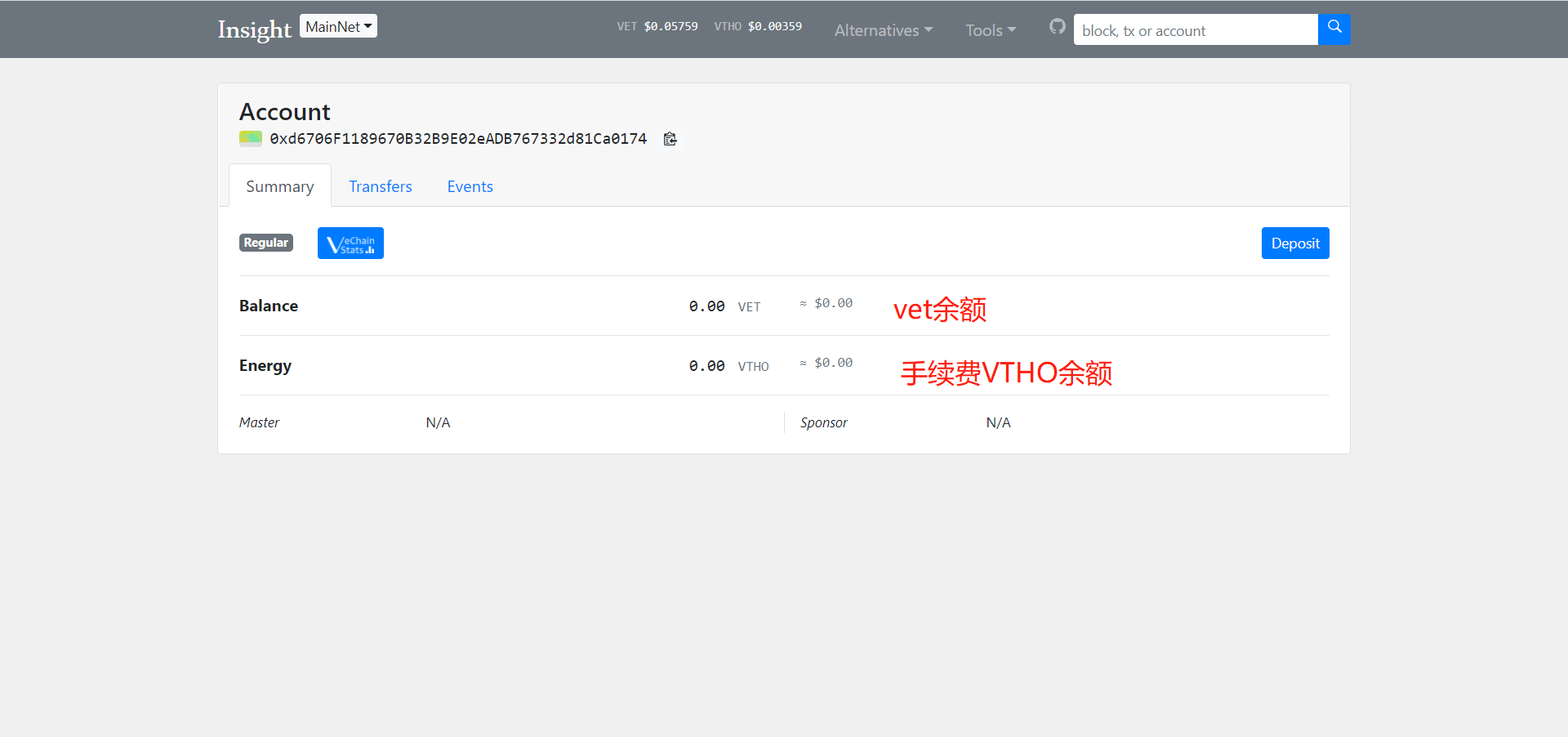
Task: Open the Alternatives dropdown menu
Action: 883,30
